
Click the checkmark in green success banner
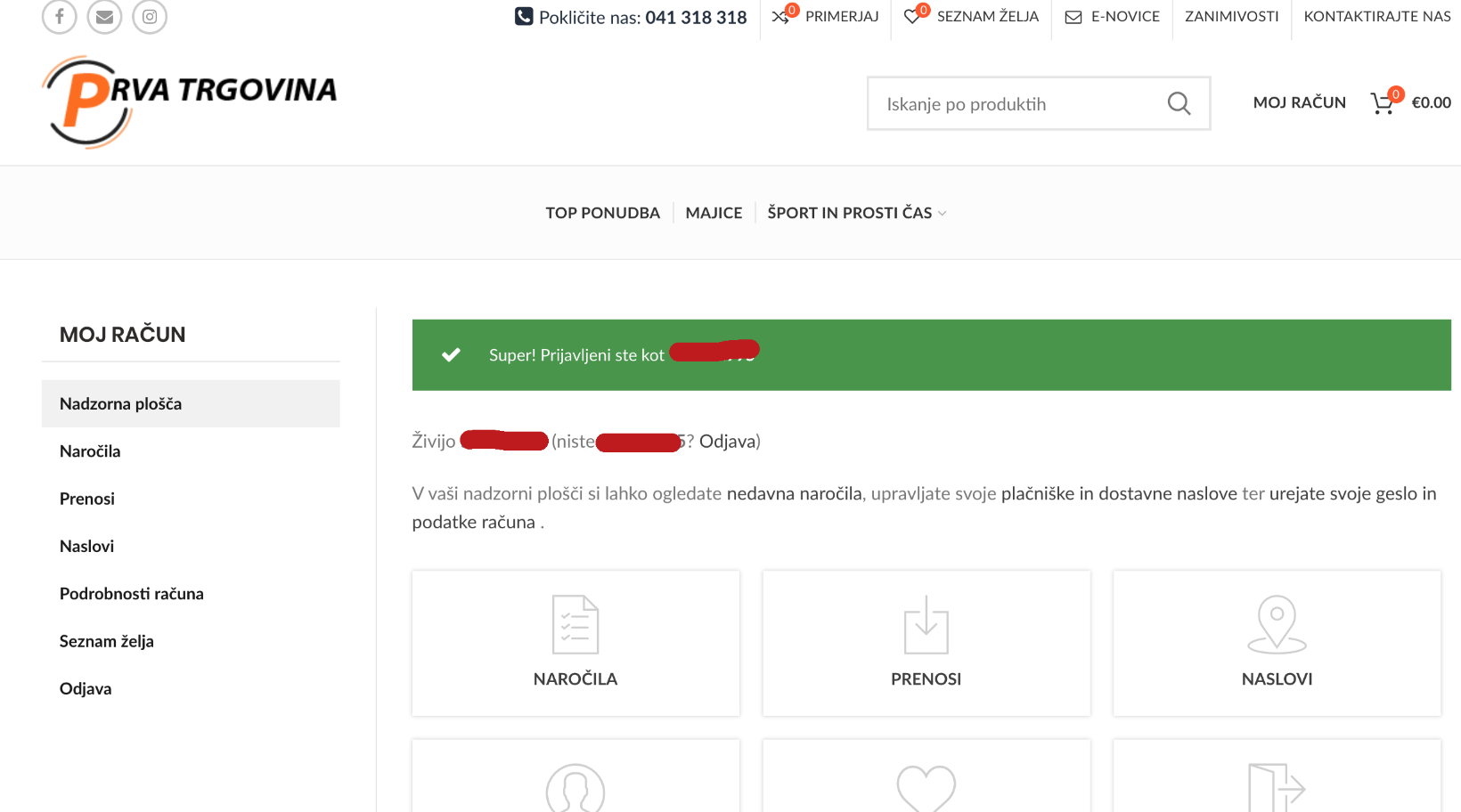[x=452, y=354]
